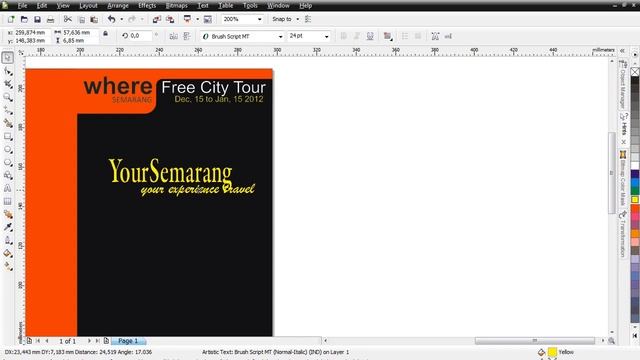Select the Polygon tool
The width and height of the screenshot is (640, 360).
tap(8, 162)
